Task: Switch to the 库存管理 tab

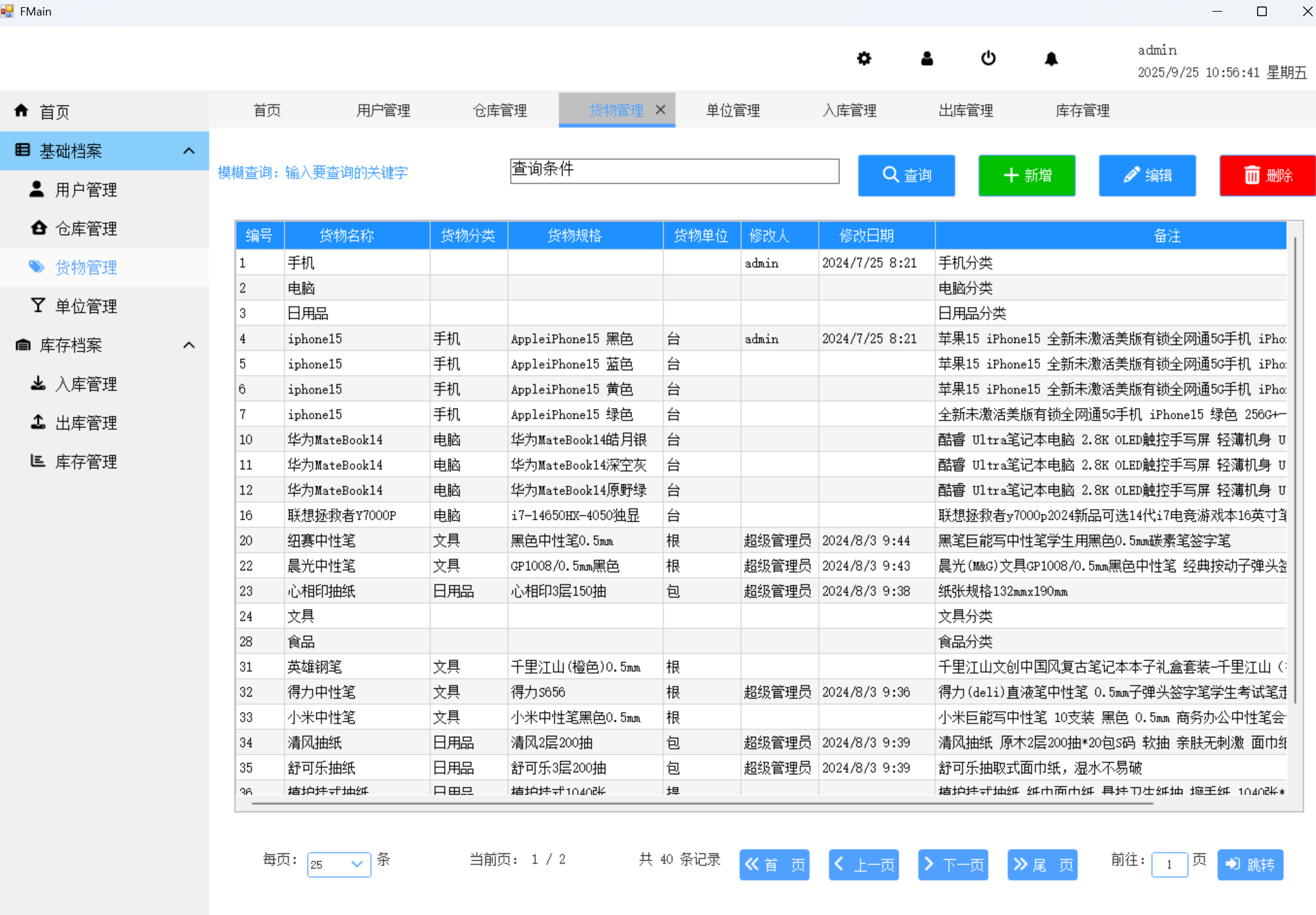Action: click(1082, 111)
